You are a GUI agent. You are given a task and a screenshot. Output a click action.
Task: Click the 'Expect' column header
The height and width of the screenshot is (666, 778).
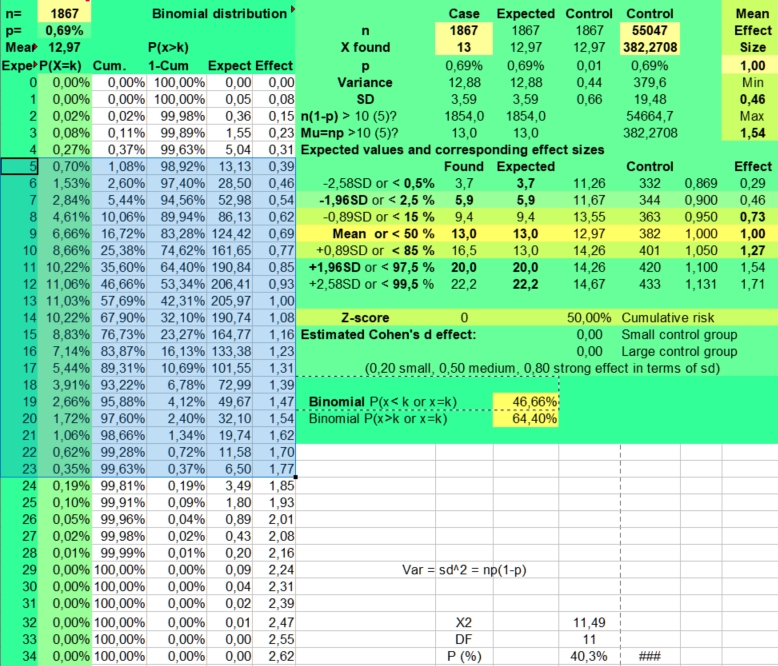pos(229,66)
